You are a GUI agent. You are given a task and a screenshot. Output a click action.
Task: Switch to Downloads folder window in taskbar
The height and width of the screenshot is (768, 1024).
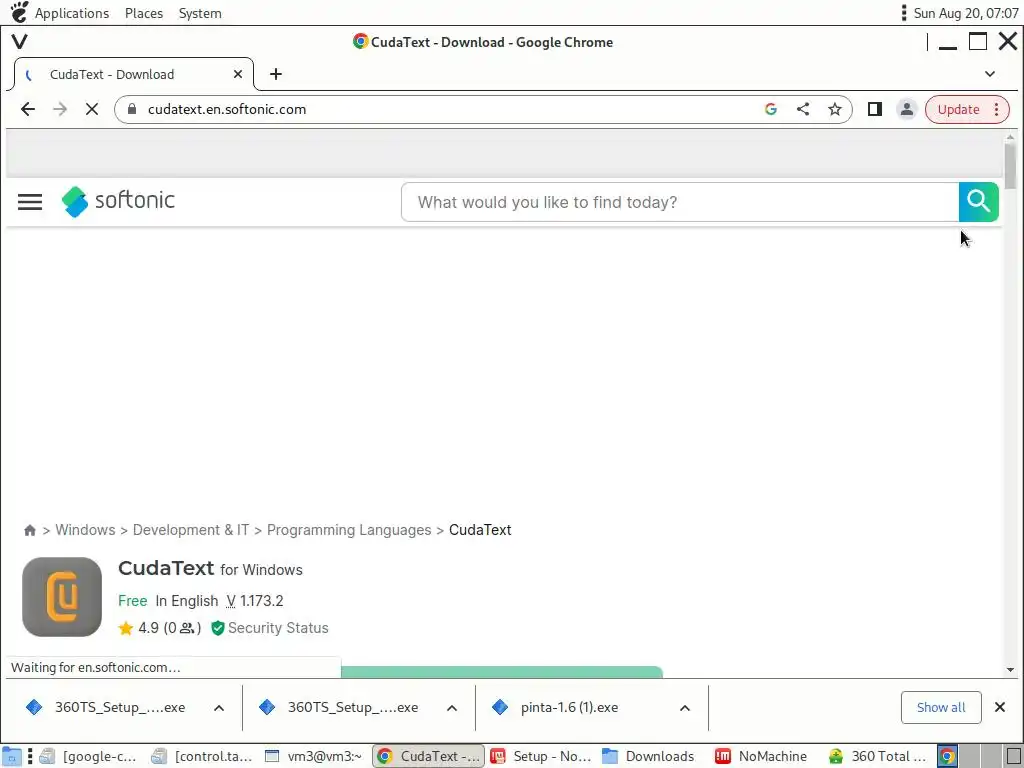click(x=648, y=756)
